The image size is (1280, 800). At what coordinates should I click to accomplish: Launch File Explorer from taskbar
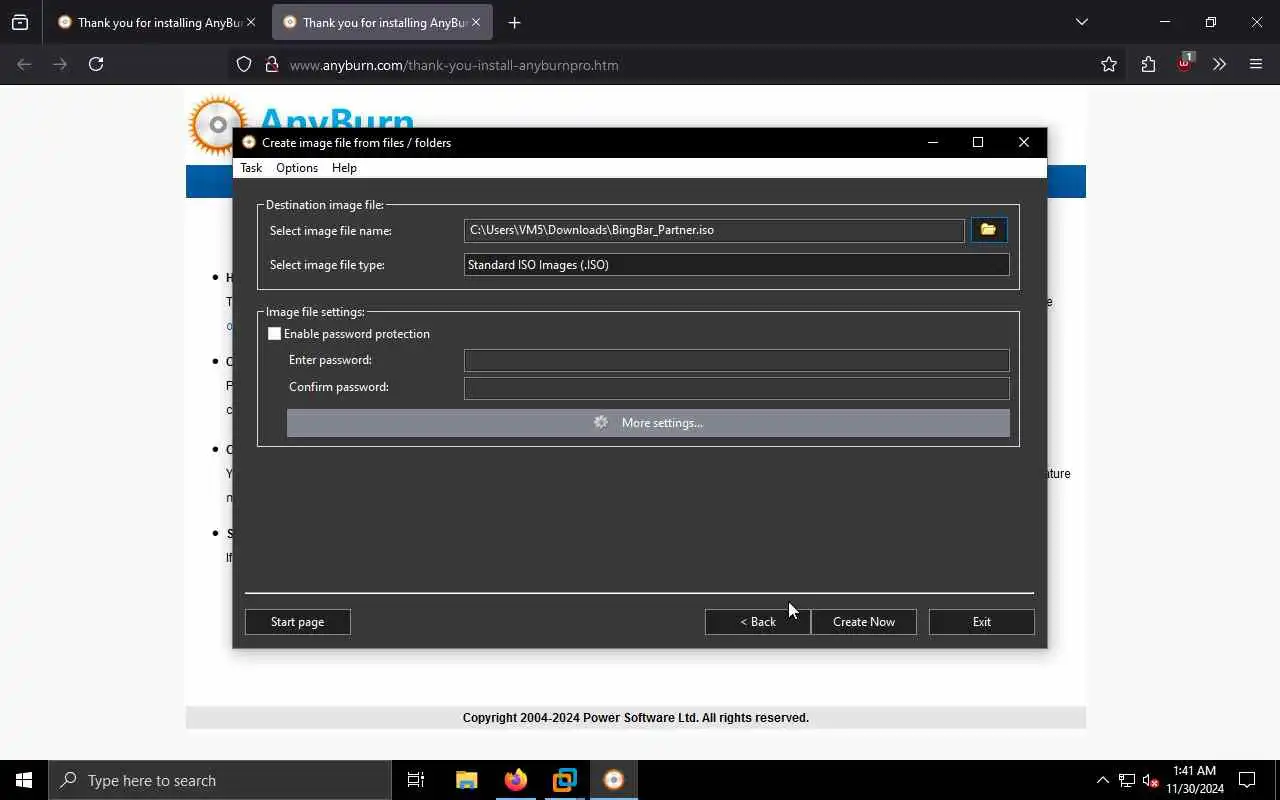pyautogui.click(x=466, y=780)
